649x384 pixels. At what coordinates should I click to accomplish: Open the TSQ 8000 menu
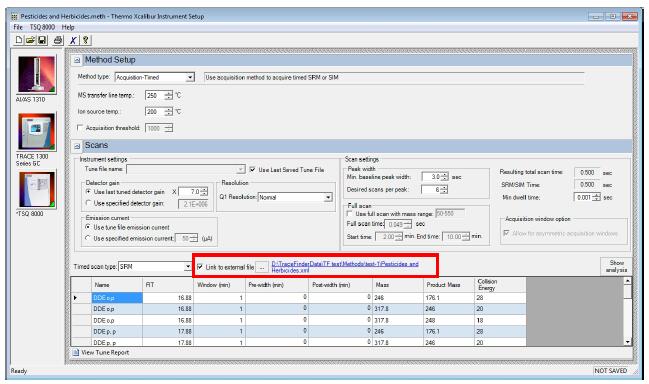pyautogui.click(x=42, y=27)
